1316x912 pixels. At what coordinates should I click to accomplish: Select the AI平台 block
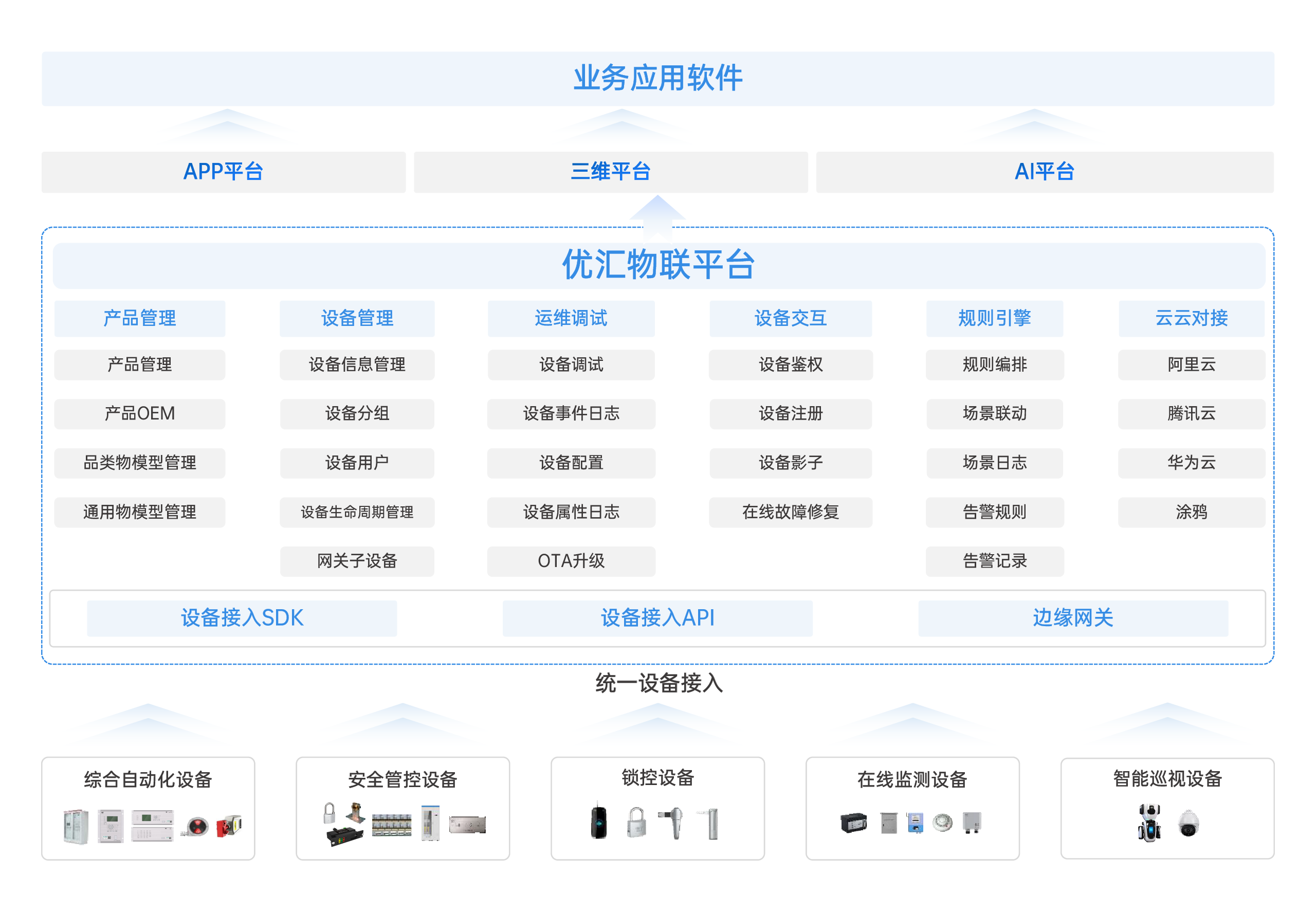coord(1044,172)
